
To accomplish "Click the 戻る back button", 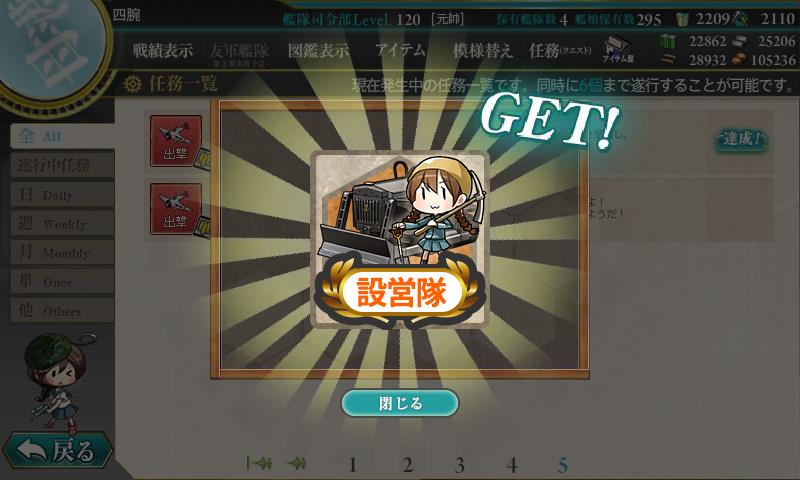I will (57, 450).
